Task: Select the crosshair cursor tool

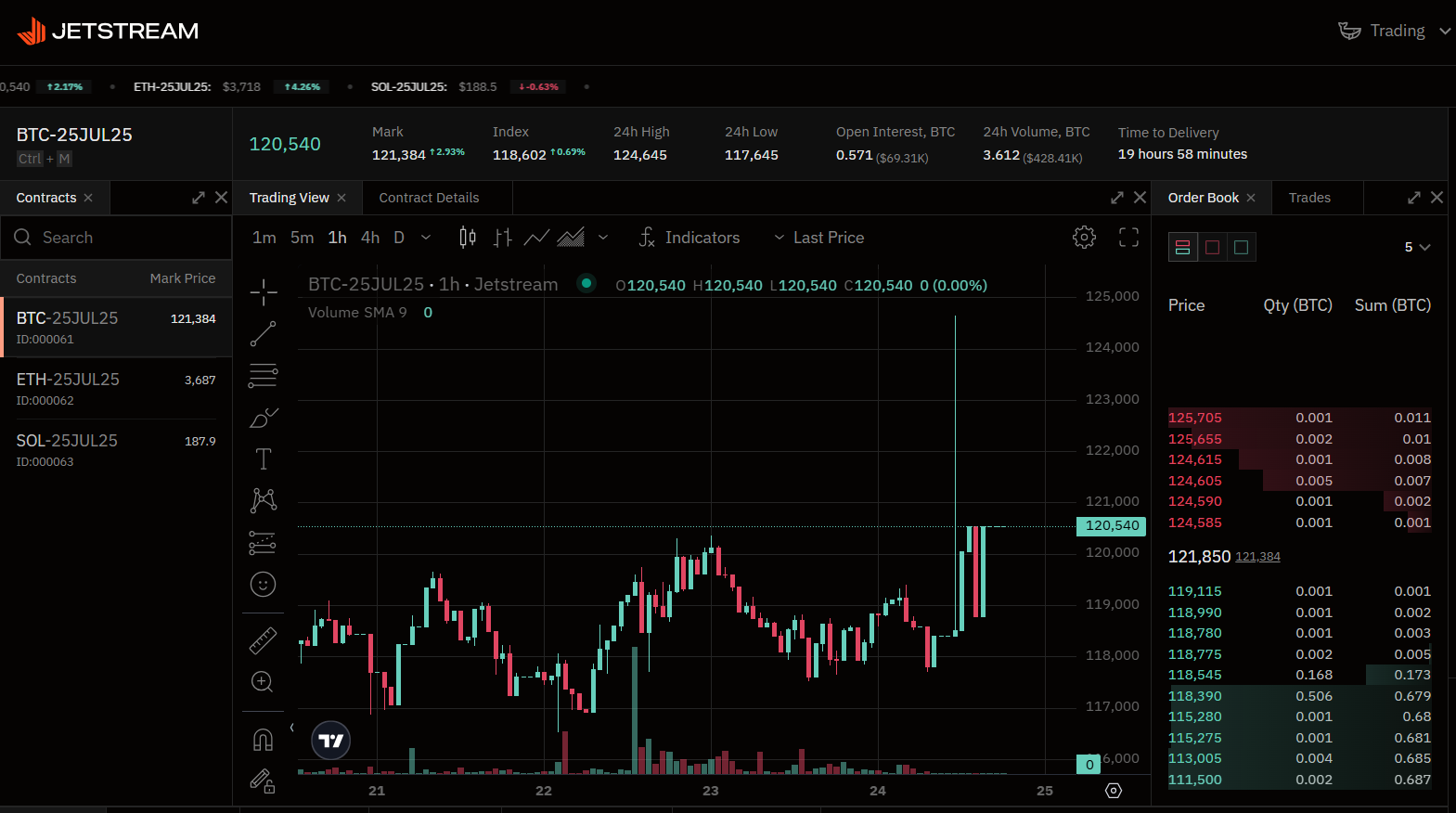Action: (264, 292)
